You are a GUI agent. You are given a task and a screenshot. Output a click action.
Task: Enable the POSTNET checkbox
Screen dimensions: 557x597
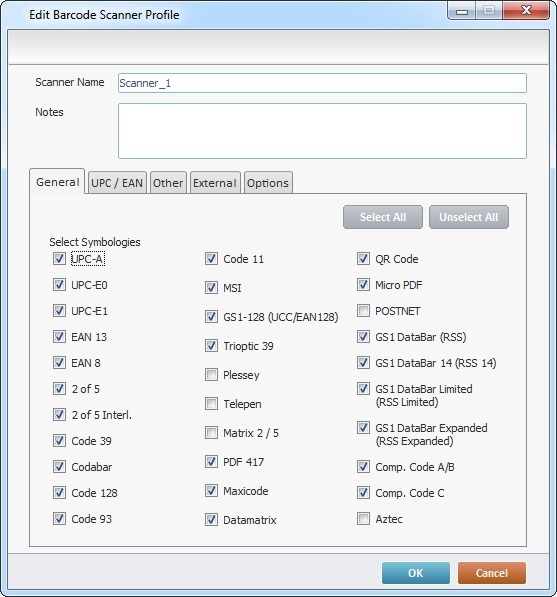coord(363,311)
